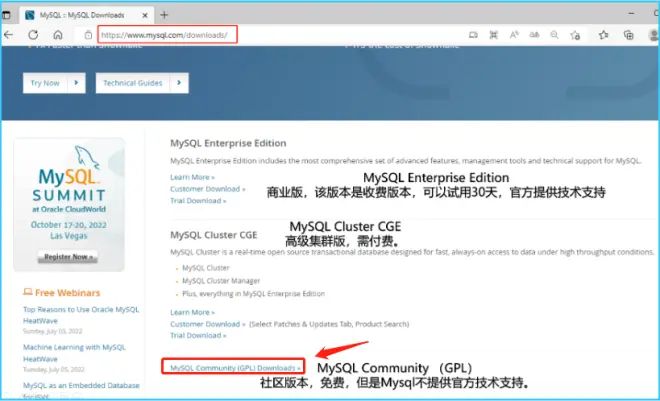Click Register Now on Summit banner

tap(68, 257)
